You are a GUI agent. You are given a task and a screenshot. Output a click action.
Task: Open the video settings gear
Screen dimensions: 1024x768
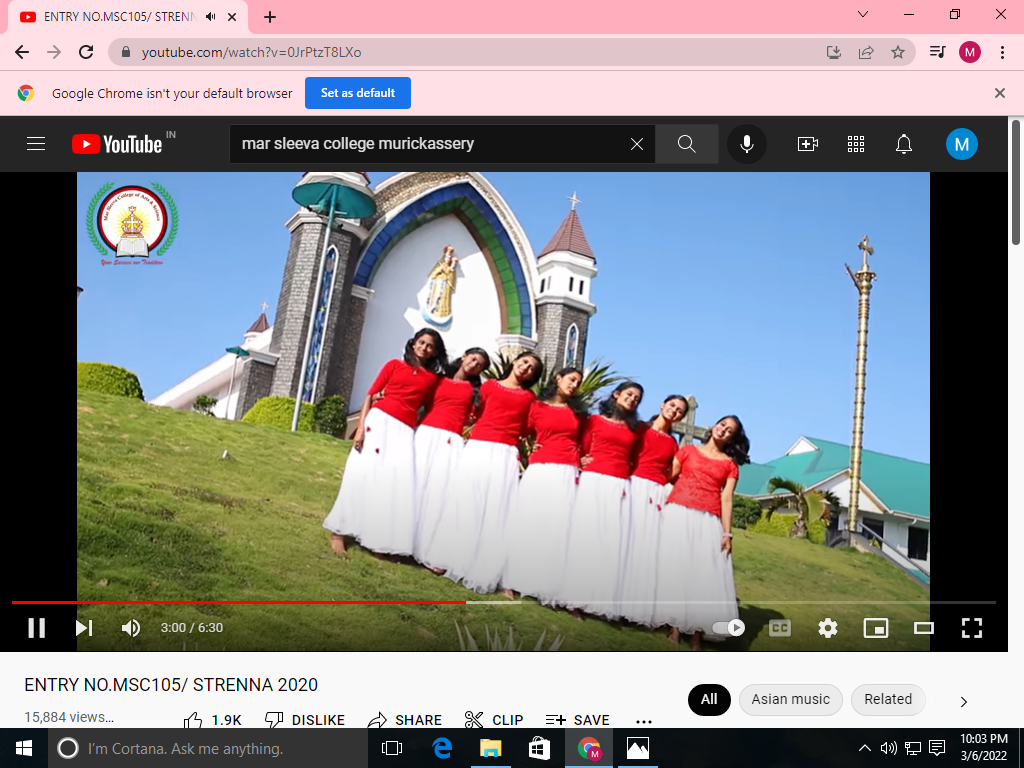(x=828, y=628)
